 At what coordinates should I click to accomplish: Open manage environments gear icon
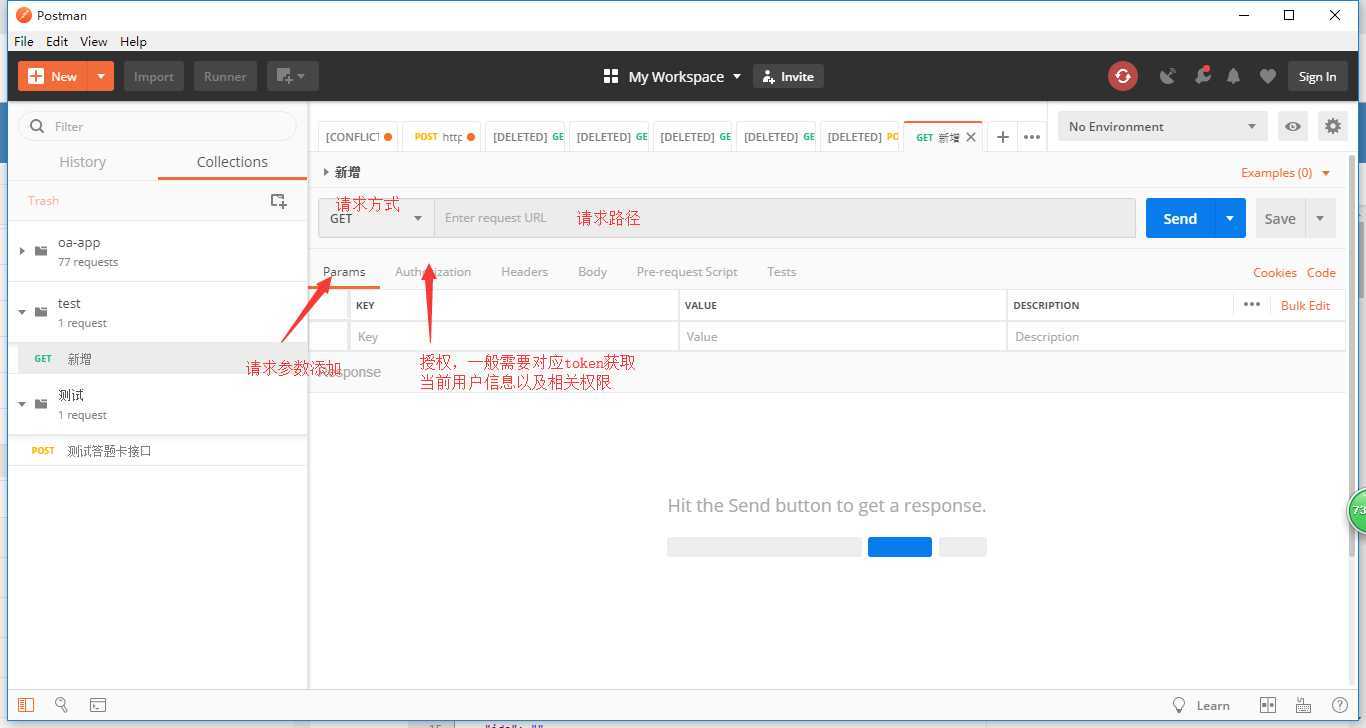[1332, 127]
